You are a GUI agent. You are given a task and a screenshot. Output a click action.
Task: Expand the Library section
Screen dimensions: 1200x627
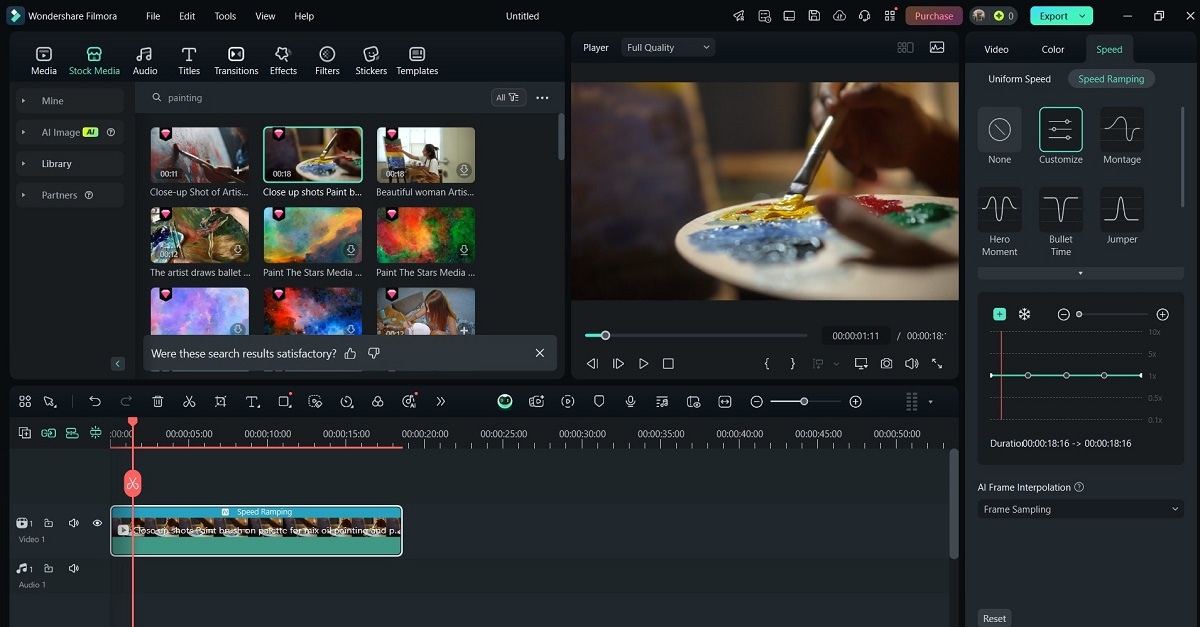pyautogui.click(x=70, y=163)
